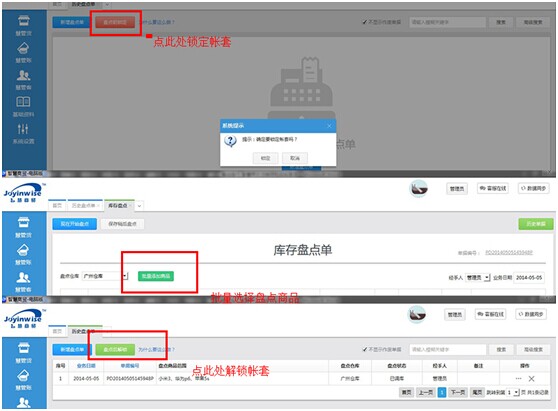This screenshot has width=558, height=411.
Task: Open 历史单据 green button
Action: click(x=536, y=224)
